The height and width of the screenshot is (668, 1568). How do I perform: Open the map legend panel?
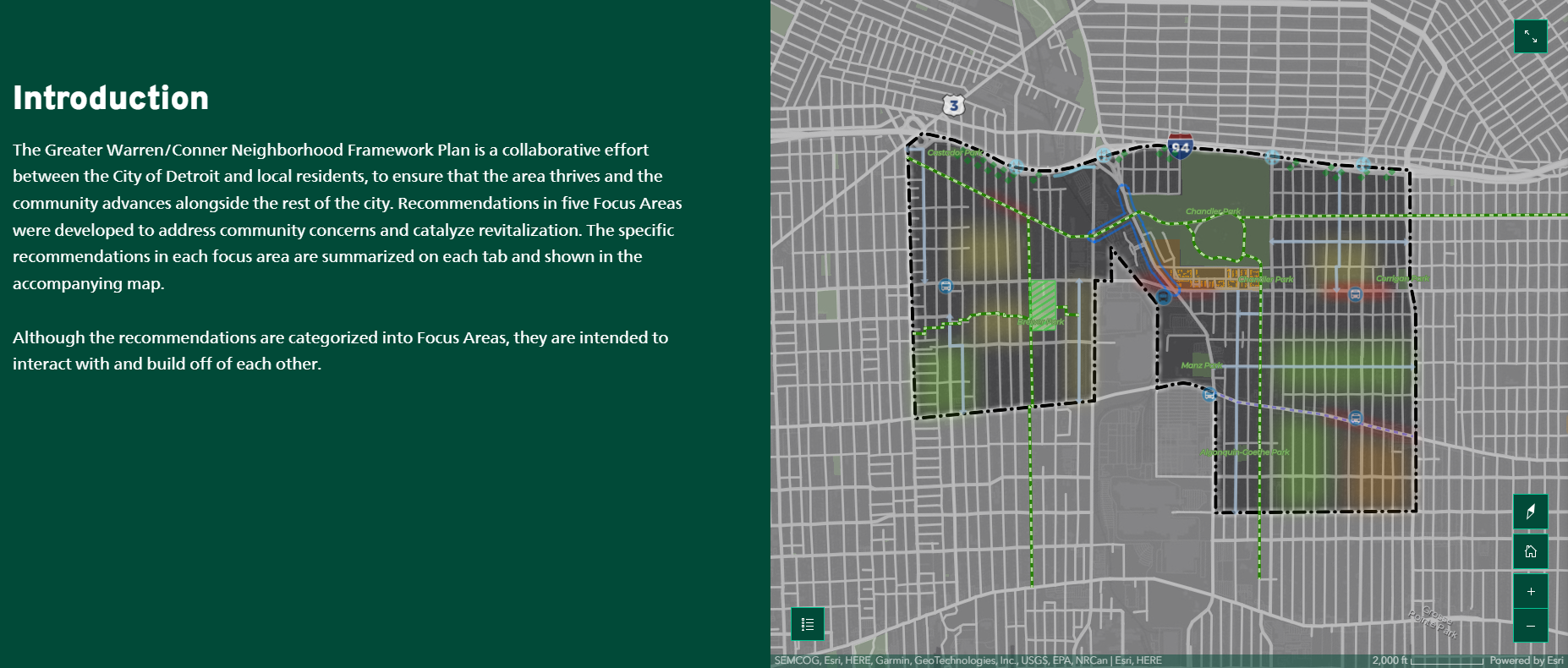(x=808, y=624)
